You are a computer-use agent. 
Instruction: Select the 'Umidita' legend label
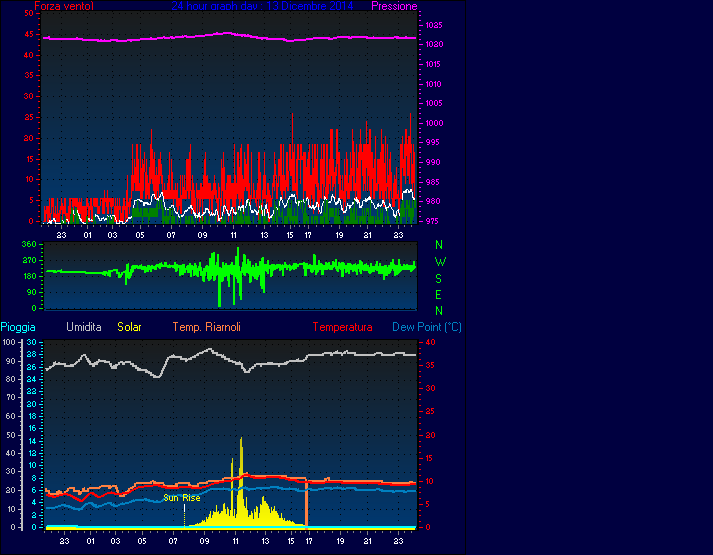tap(84, 327)
